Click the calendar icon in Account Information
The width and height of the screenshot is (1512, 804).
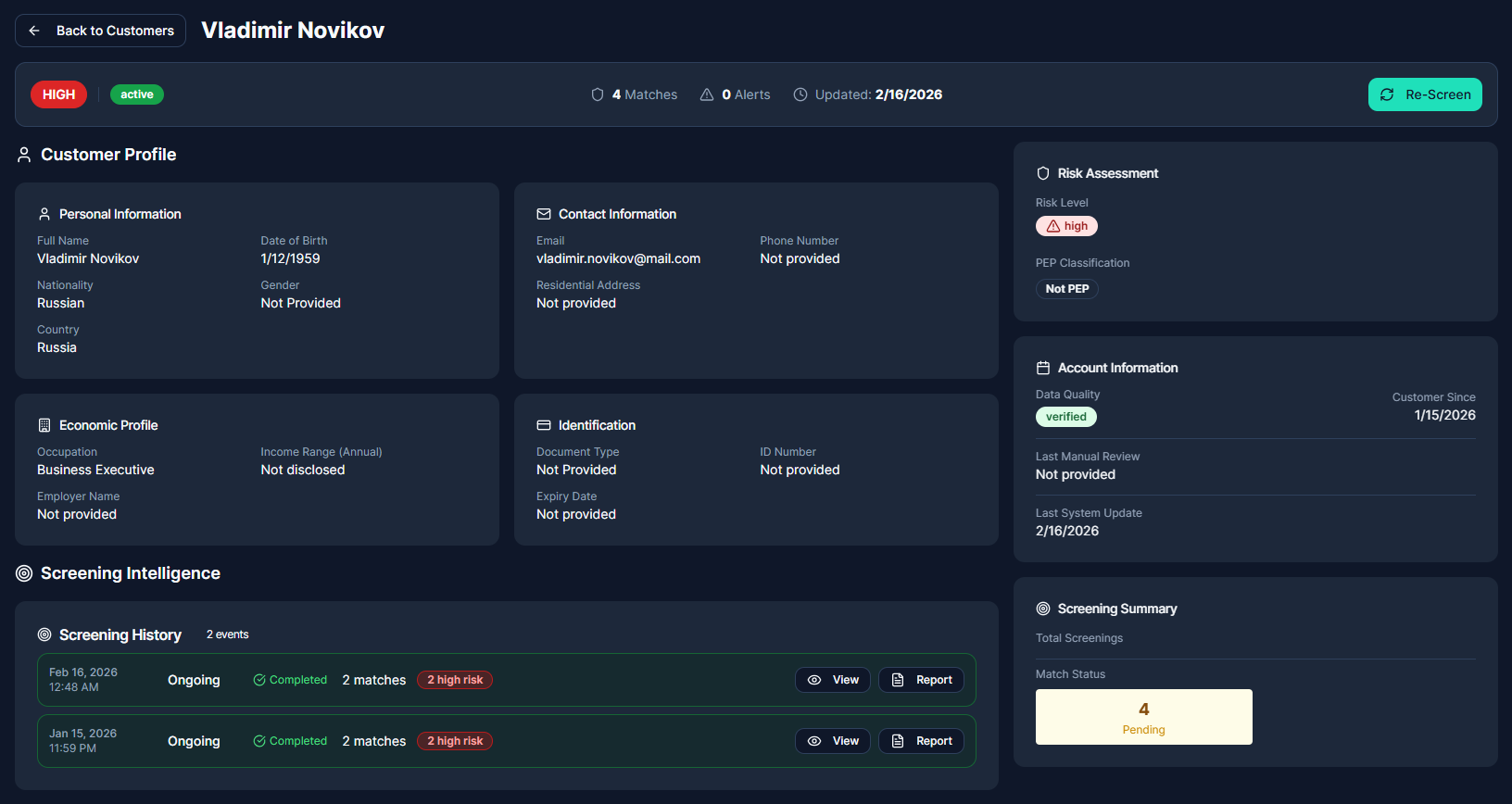1043,368
